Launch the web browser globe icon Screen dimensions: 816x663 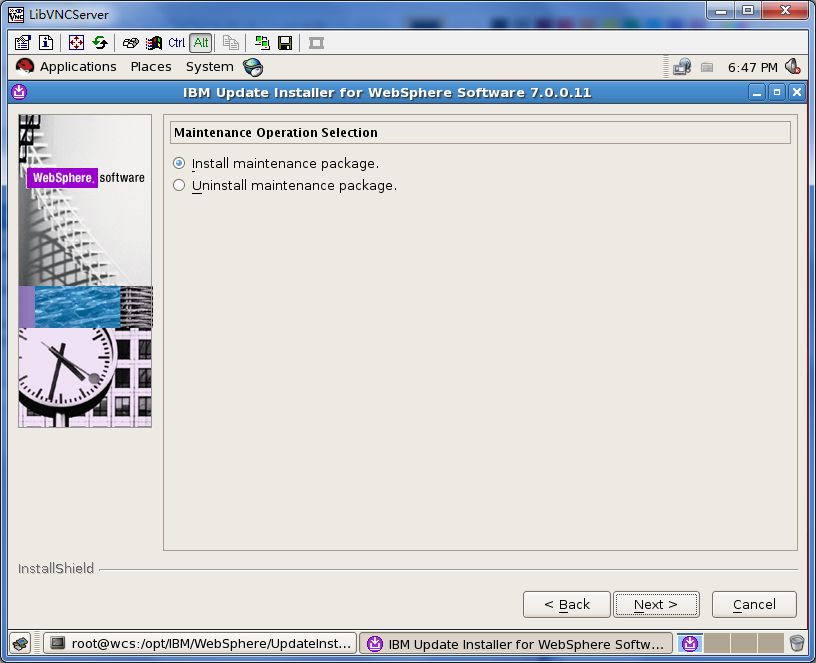pos(253,67)
